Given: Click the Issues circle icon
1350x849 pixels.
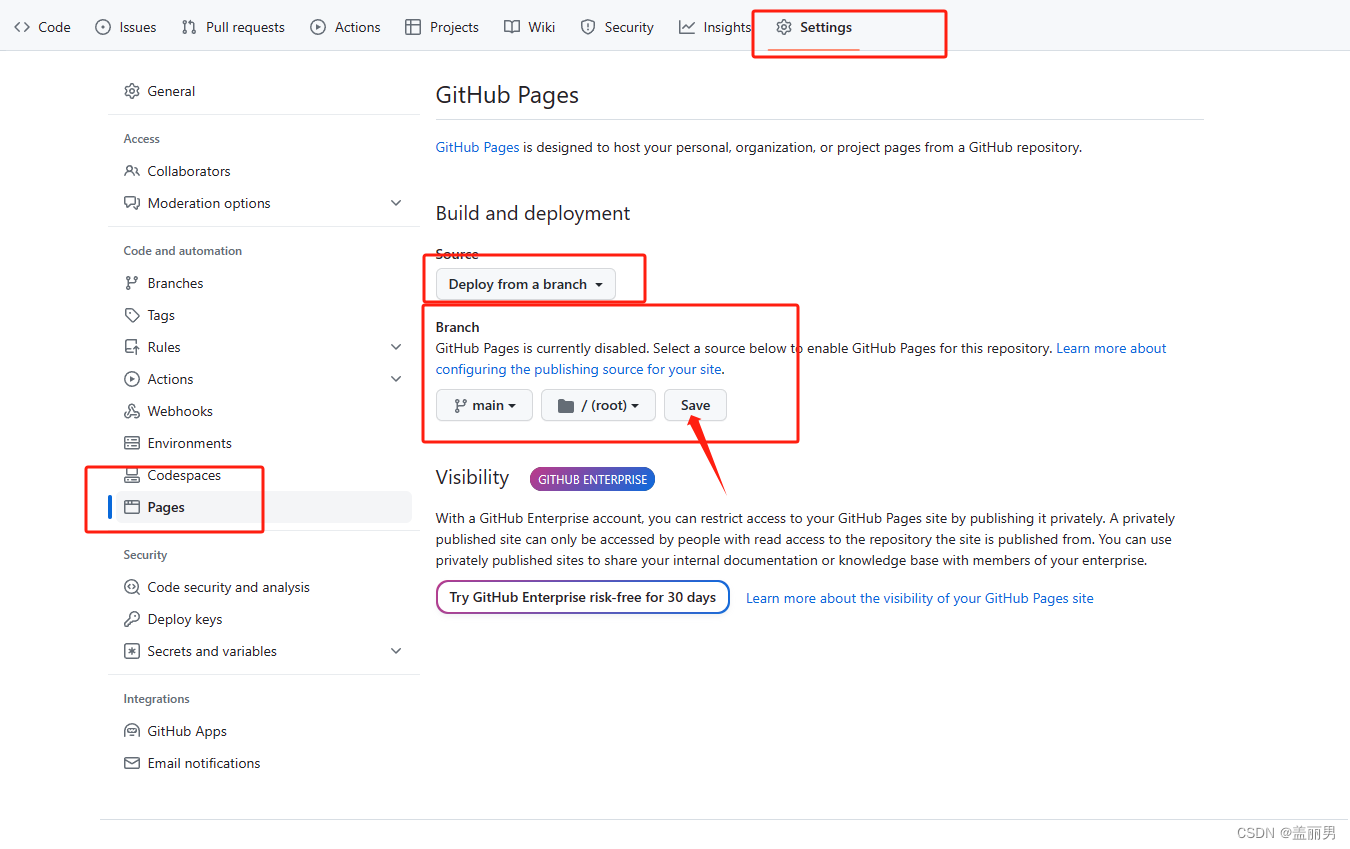Looking at the screenshot, I should [x=103, y=27].
